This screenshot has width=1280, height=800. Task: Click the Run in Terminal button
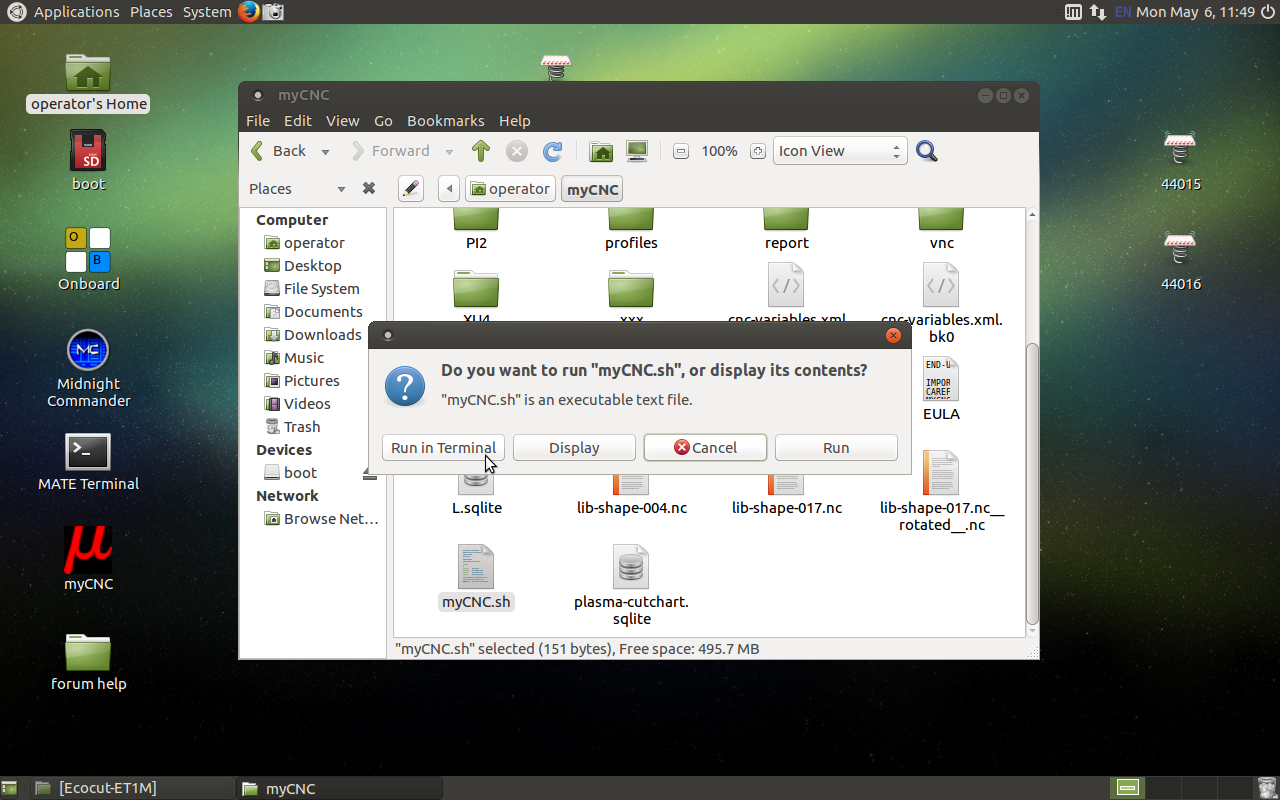tap(443, 448)
